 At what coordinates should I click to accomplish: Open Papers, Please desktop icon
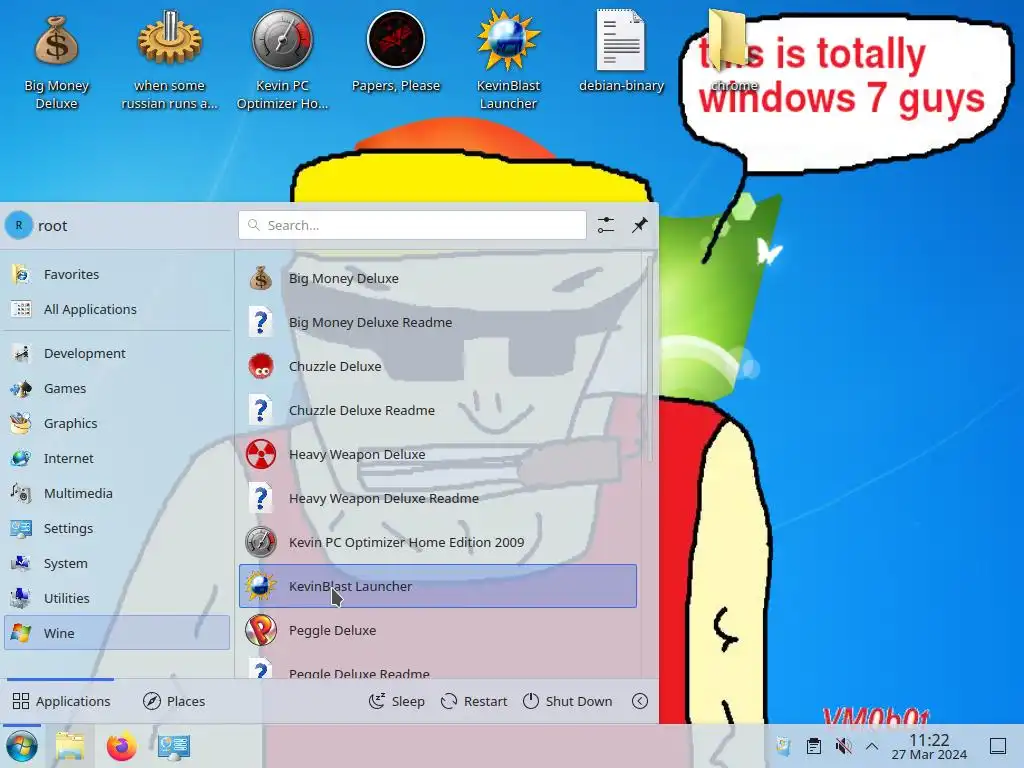click(396, 52)
